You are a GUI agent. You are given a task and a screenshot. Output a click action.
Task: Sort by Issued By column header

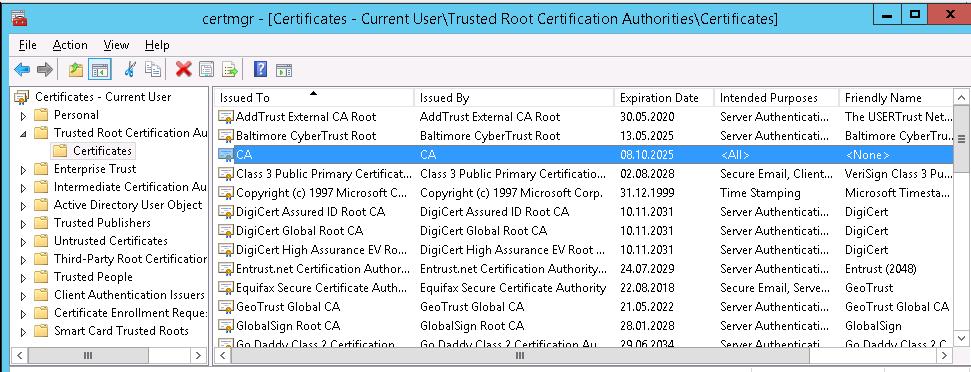pos(514,98)
